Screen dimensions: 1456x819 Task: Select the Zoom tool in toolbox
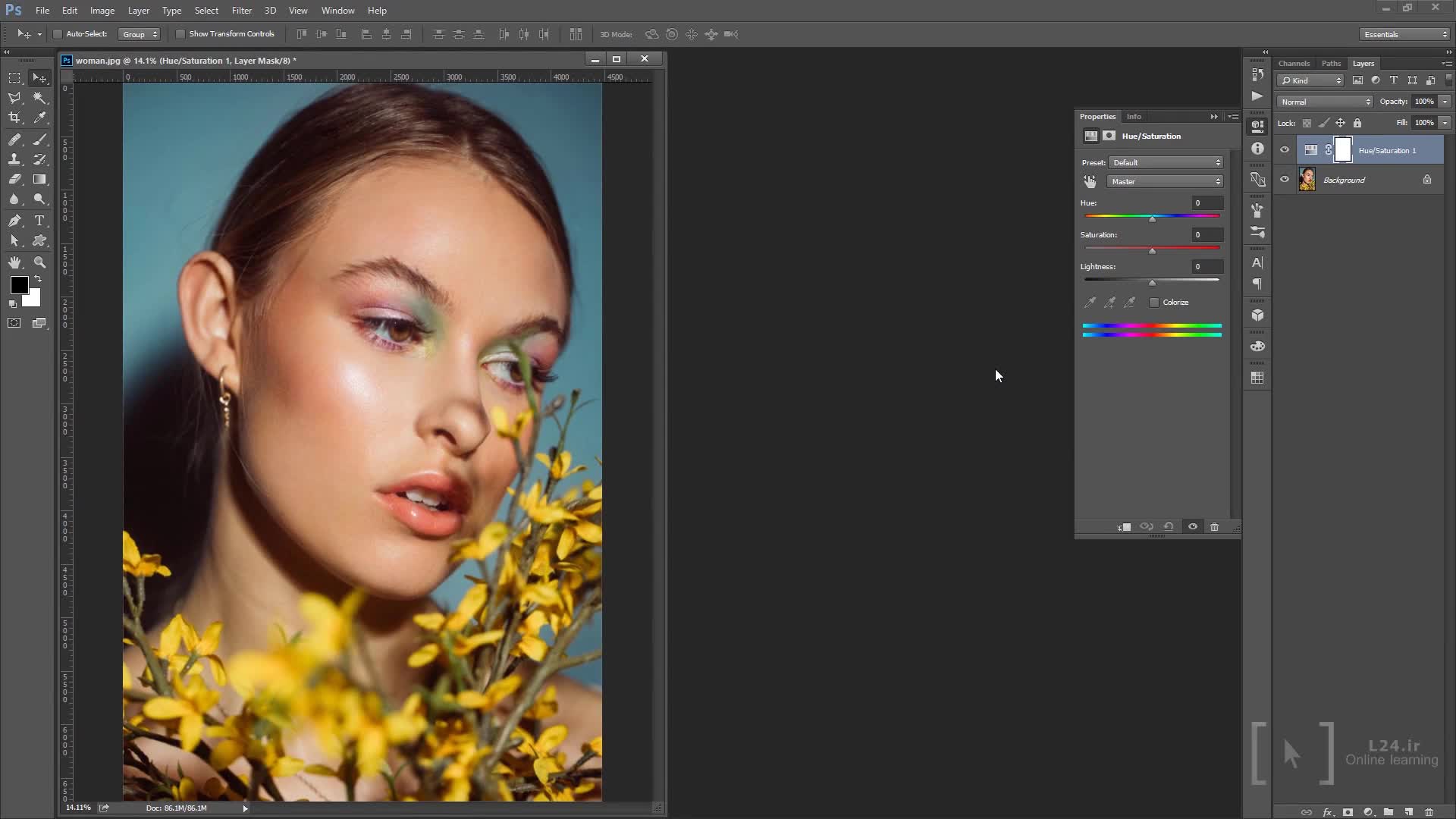tap(39, 262)
